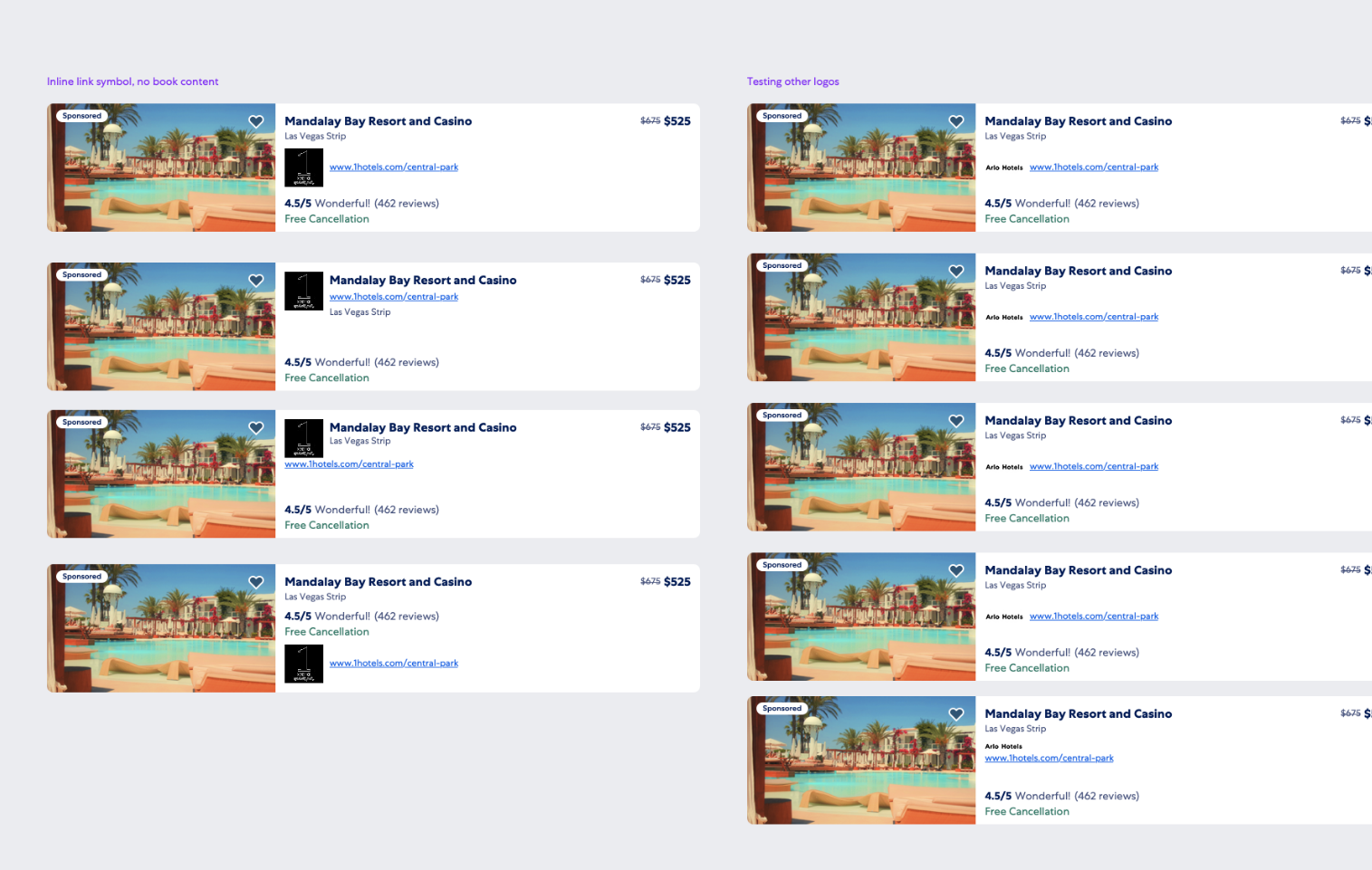This screenshot has width=1372, height=870.
Task: Click the Las Vegas Strip subtitle beneath the inline link under title
Action: tap(360, 312)
